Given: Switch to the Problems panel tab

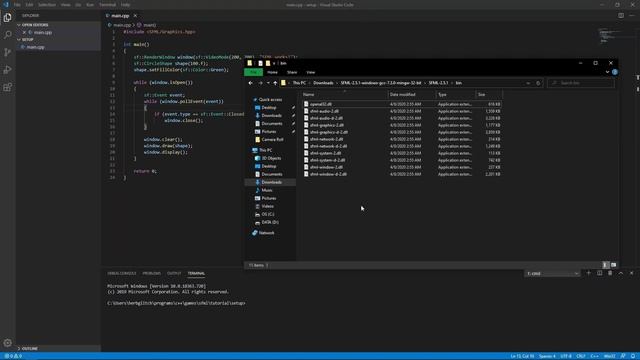Looking at the screenshot, I should [x=151, y=273].
